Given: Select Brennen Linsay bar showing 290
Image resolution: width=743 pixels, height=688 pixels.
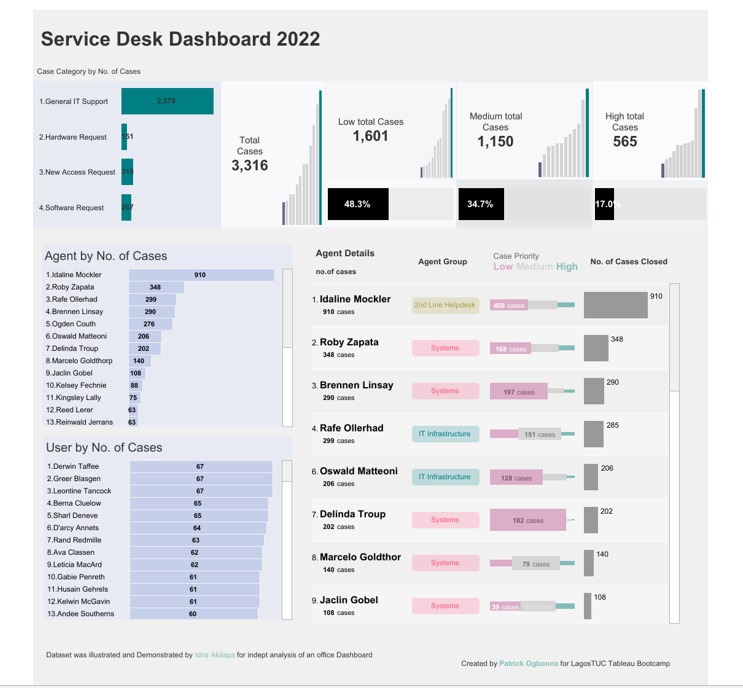Looking at the screenshot, I should pyautogui.click(x=152, y=312).
